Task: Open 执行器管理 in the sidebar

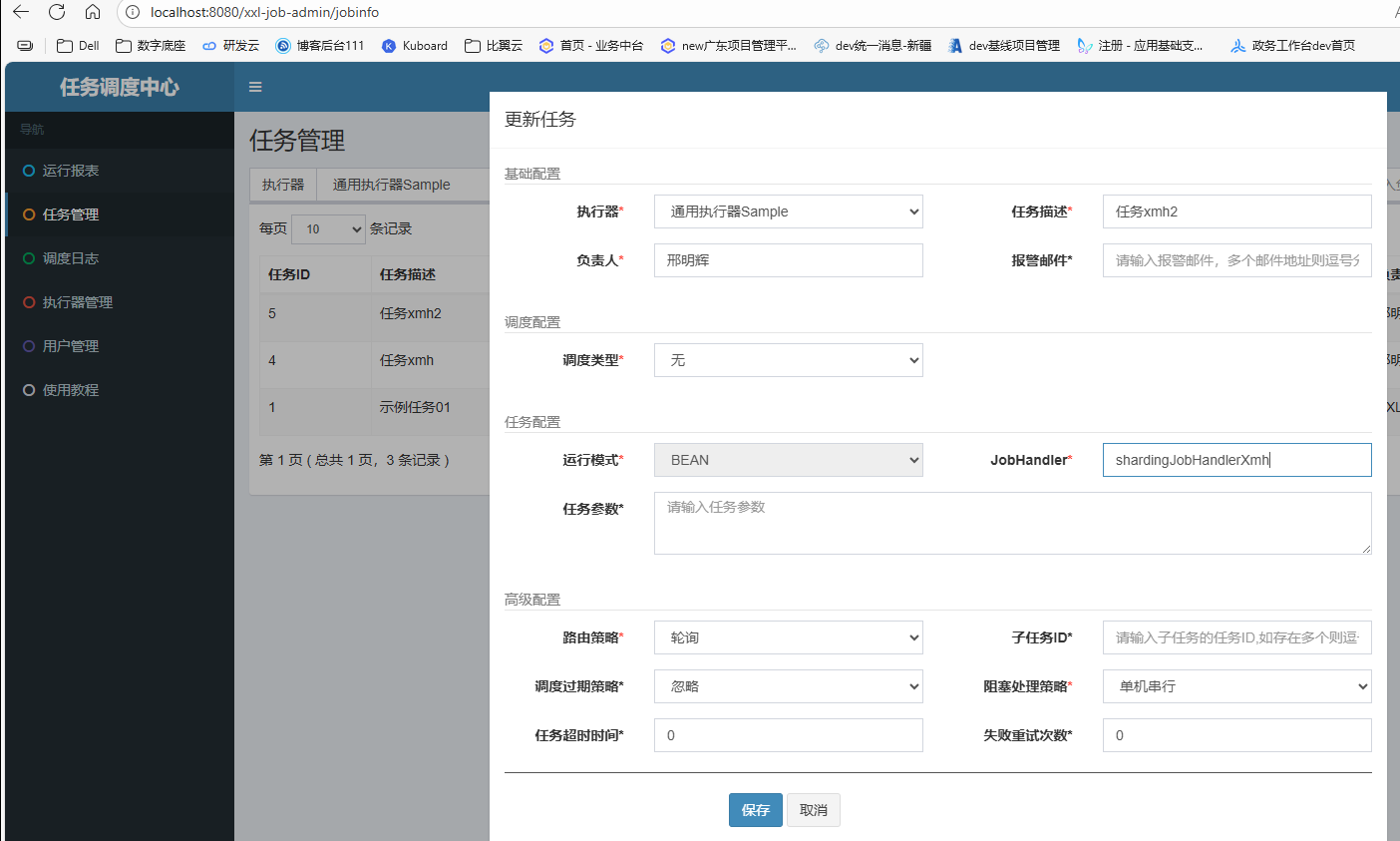Action: (x=120, y=302)
